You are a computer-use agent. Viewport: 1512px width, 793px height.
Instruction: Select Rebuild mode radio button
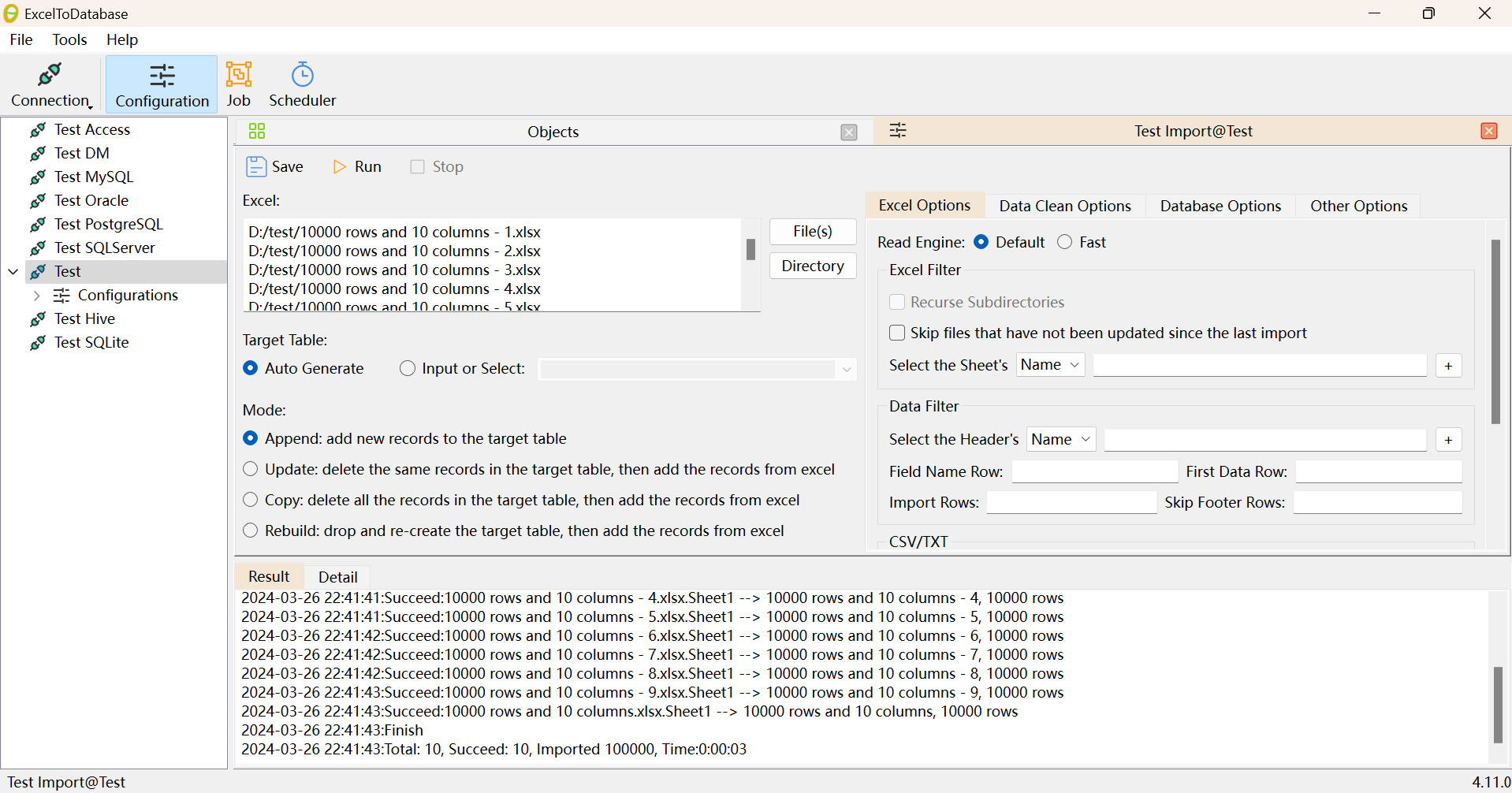tap(251, 531)
